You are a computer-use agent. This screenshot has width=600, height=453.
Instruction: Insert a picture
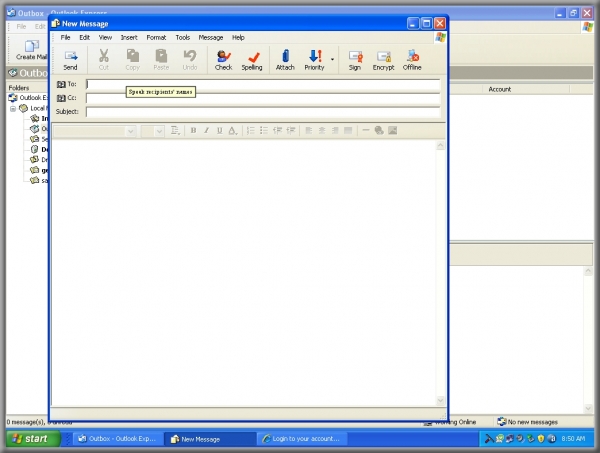coord(393,131)
